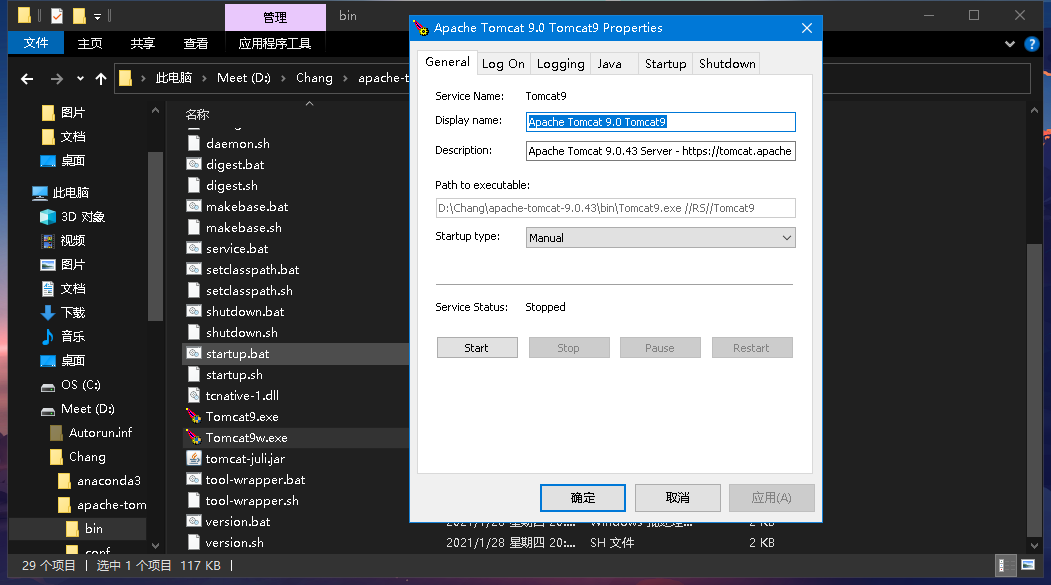
Task: Switch to the Shutdown tab
Action: pyautogui.click(x=727, y=64)
